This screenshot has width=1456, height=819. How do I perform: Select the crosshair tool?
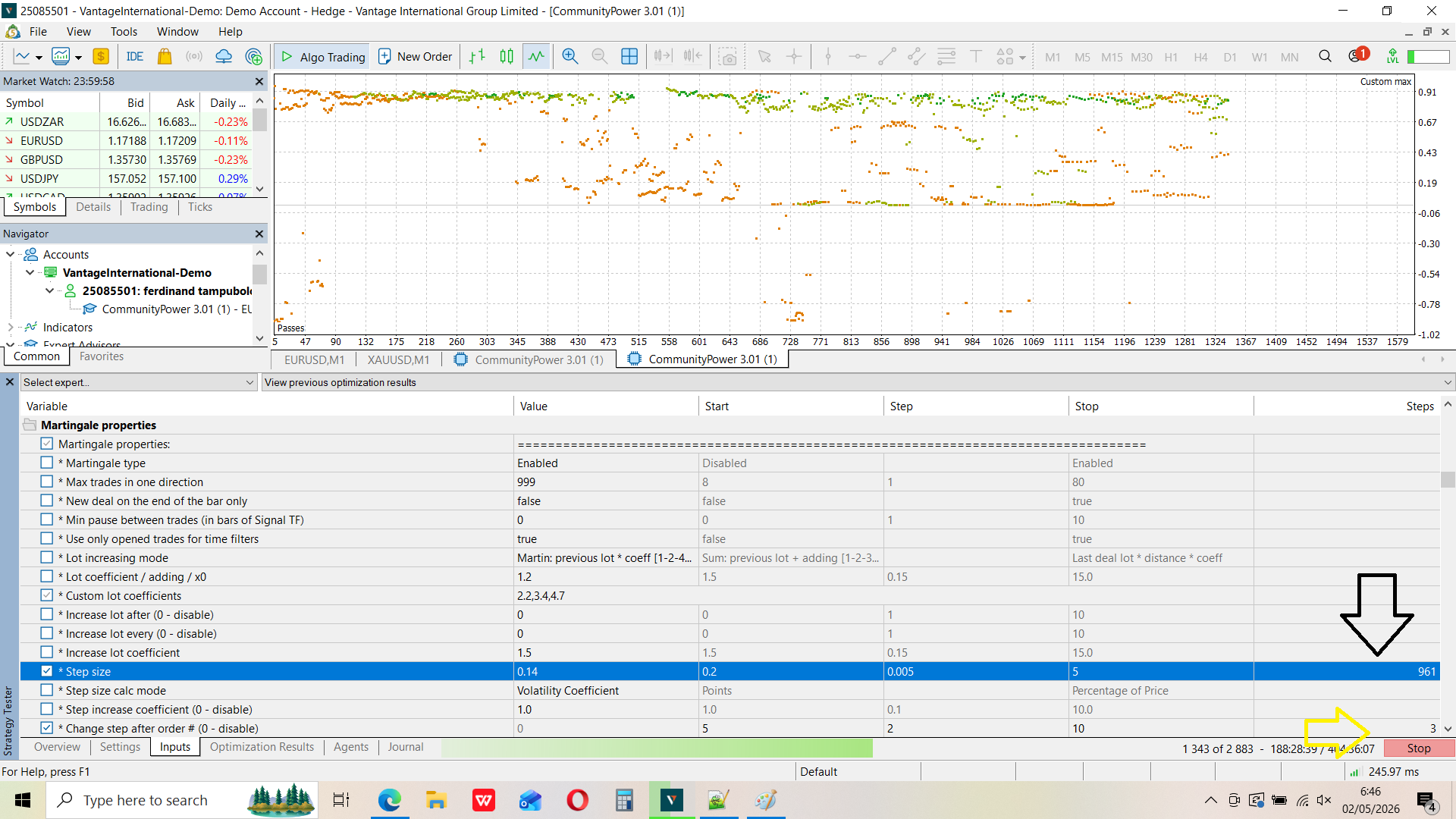(x=794, y=57)
